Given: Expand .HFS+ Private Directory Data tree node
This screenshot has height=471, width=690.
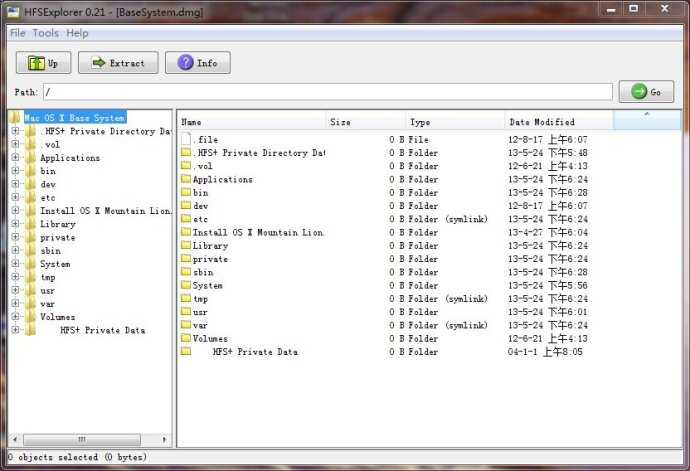Looking at the screenshot, I should pos(15,131).
